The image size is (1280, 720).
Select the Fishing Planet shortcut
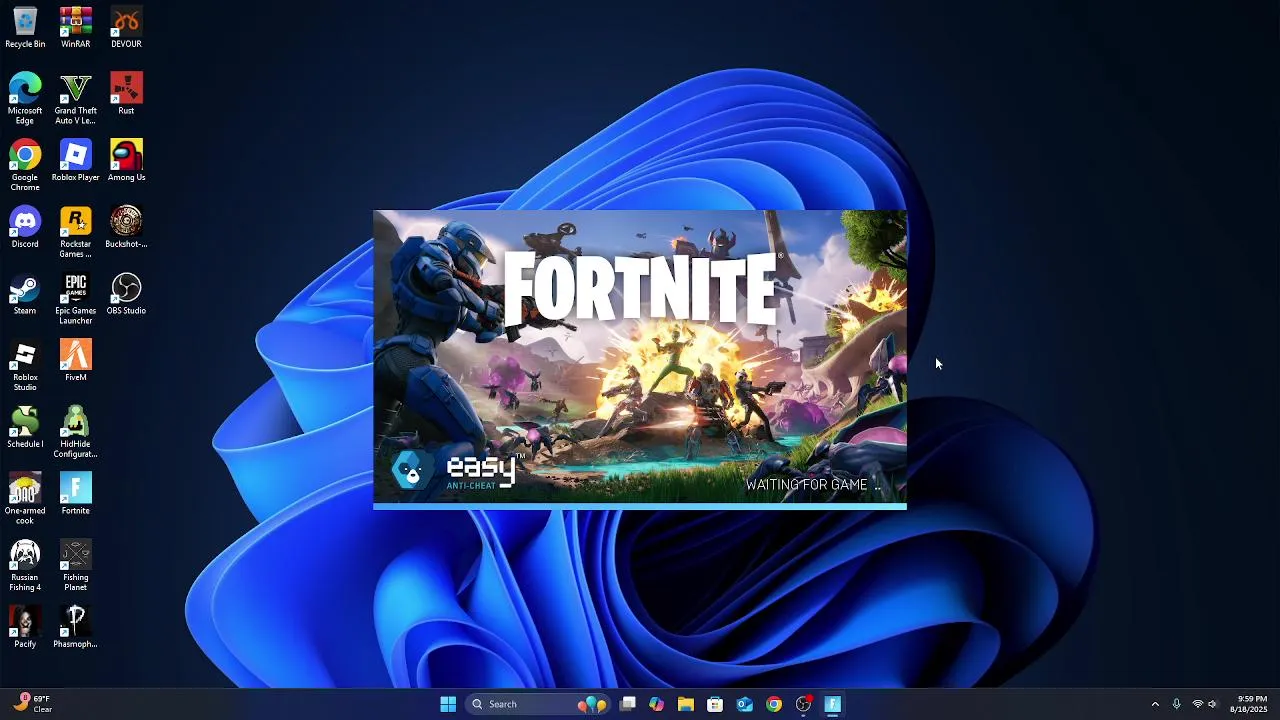click(76, 566)
